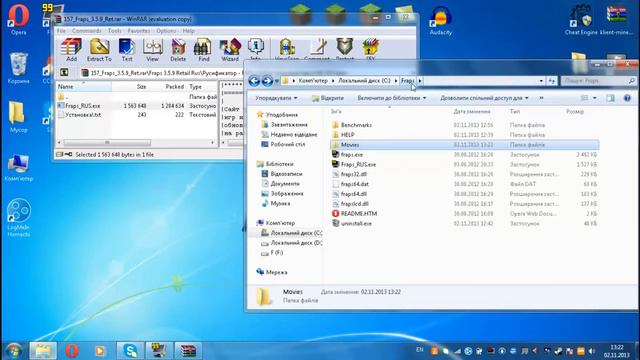Open the Упорядкувати dropdown in Explorer
This screenshot has width=640, height=360.
pos(276,98)
